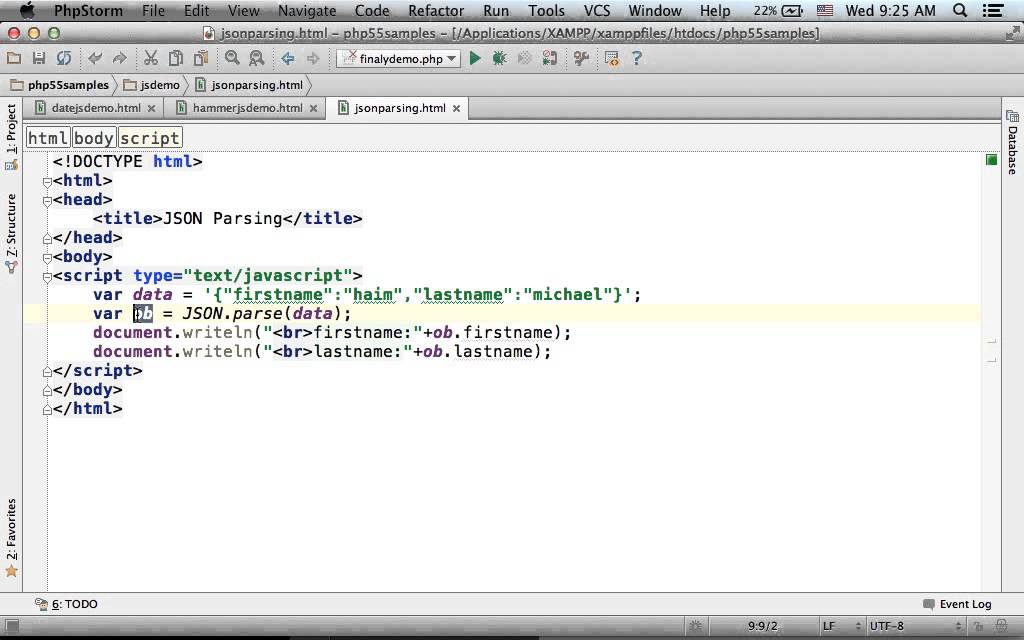Image resolution: width=1024 pixels, height=640 pixels.
Task: Open the Database tool window
Action: pos(1012,142)
